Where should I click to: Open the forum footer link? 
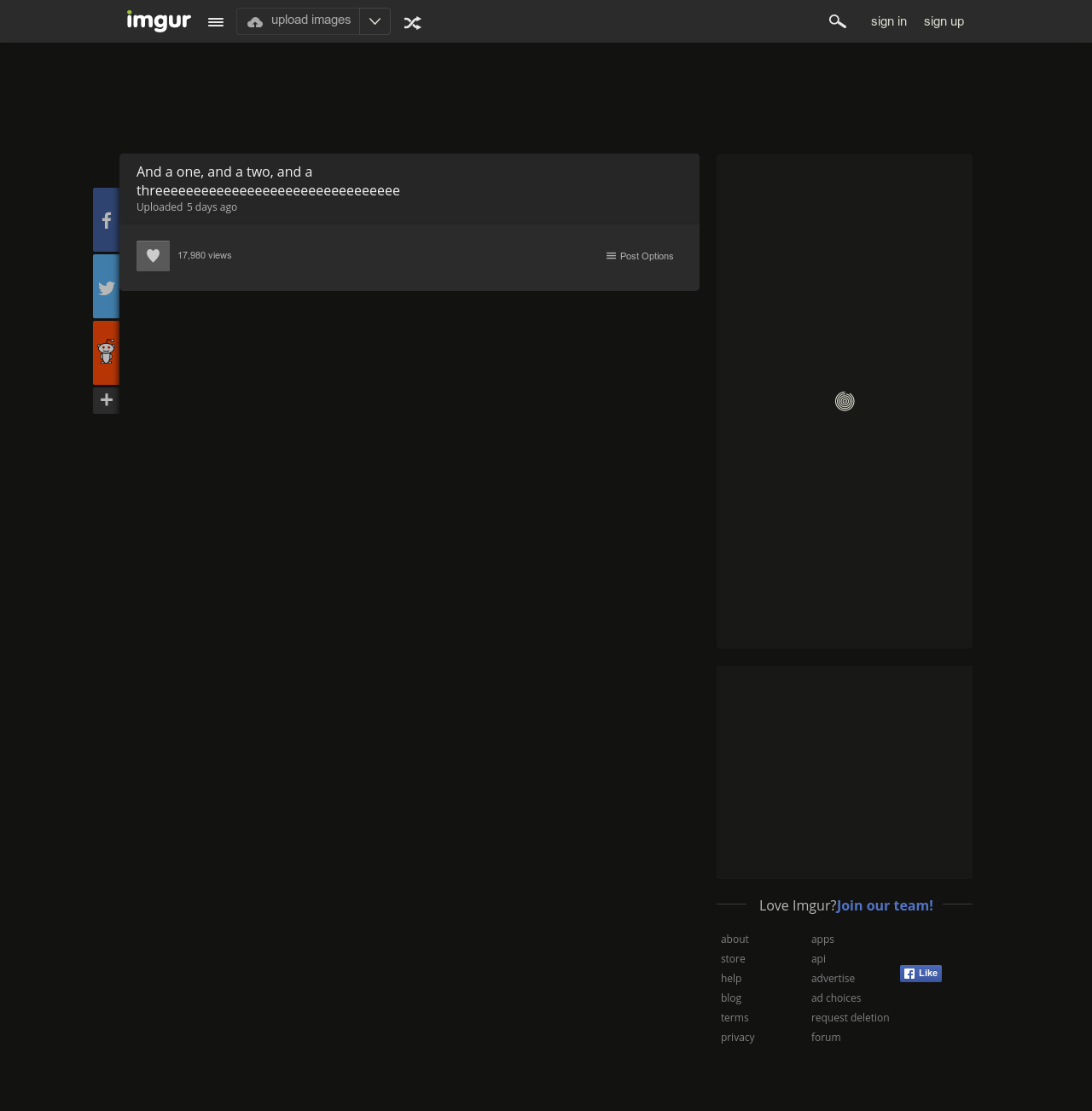coord(826,1038)
